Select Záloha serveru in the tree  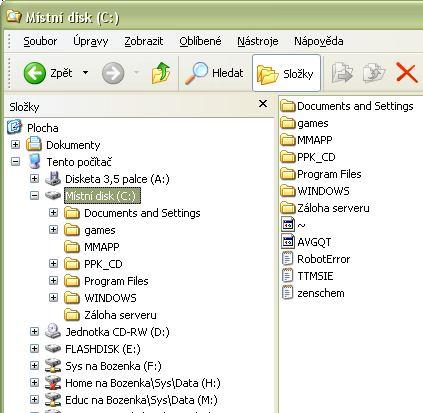(120, 315)
